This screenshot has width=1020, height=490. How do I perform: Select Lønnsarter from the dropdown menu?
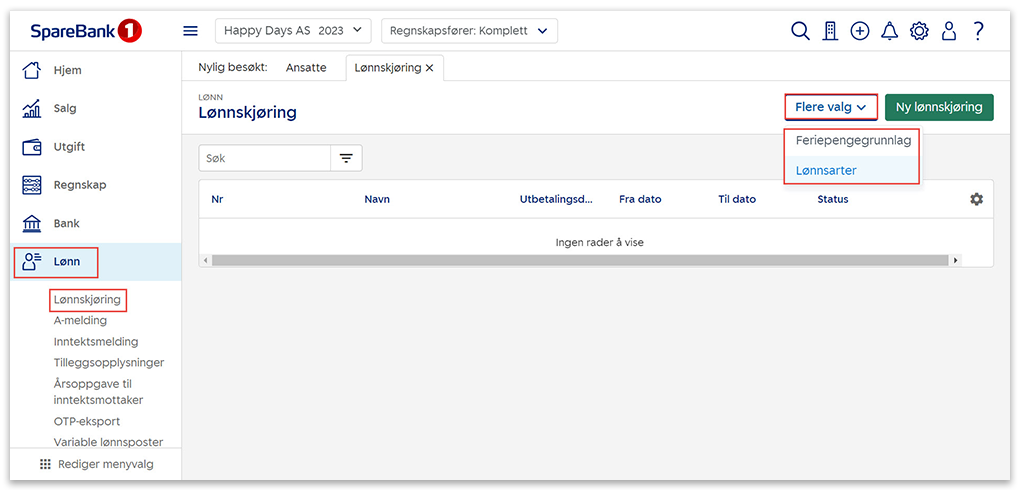point(826,170)
